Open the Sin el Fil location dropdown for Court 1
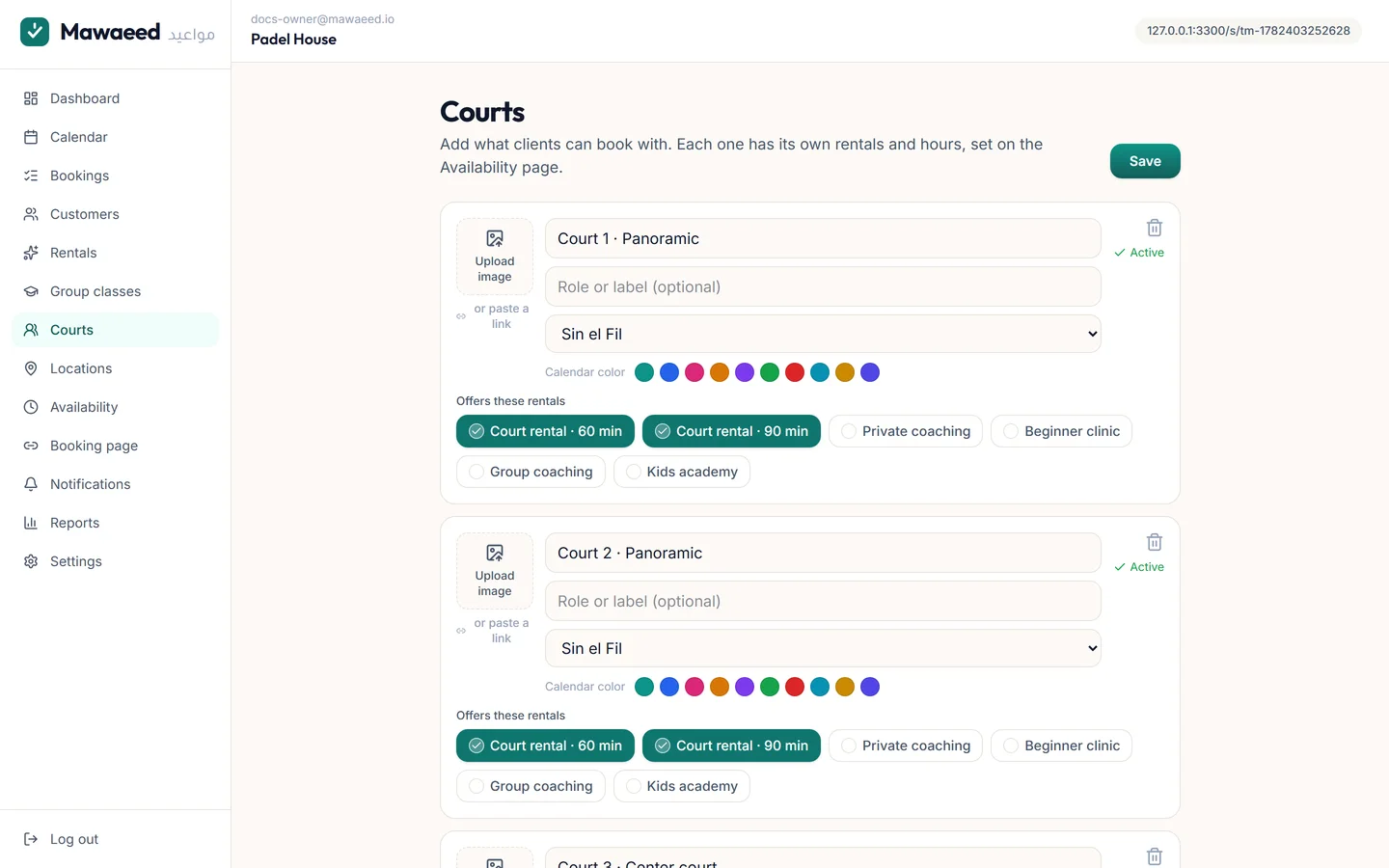This screenshot has height=868, width=1389. (x=823, y=334)
